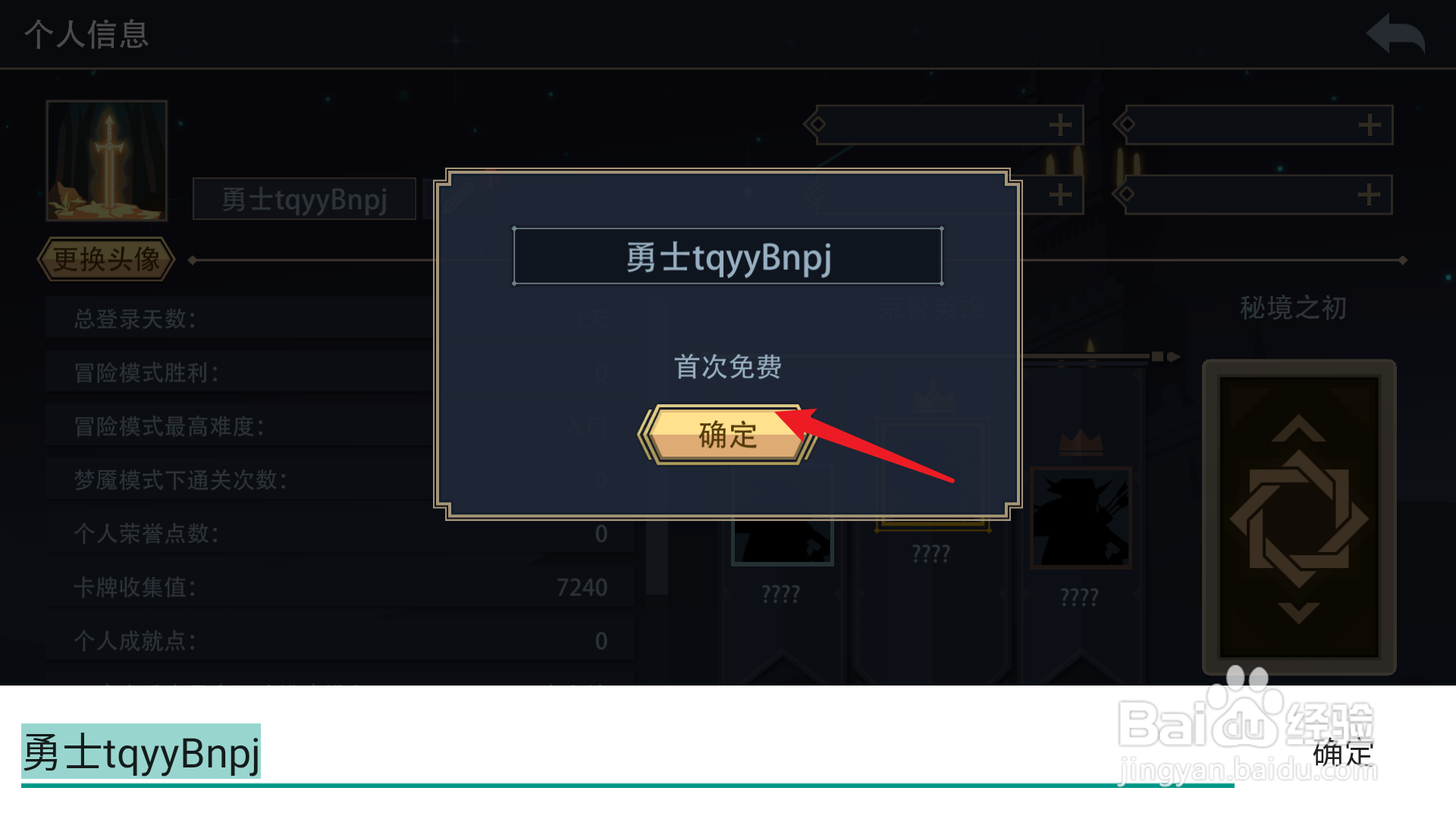Click the back arrow icon
The image size is (1456, 819).
point(1395,33)
